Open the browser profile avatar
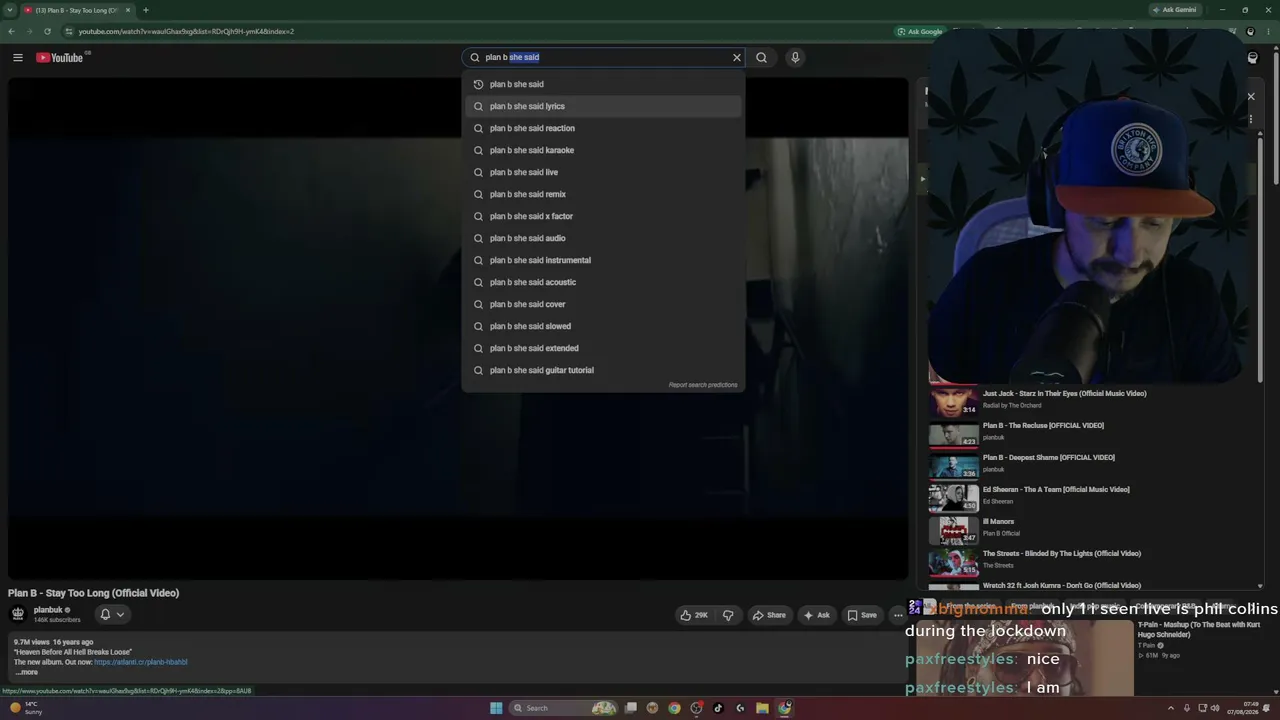The height and width of the screenshot is (720, 1280). [x=1250, y=31]
